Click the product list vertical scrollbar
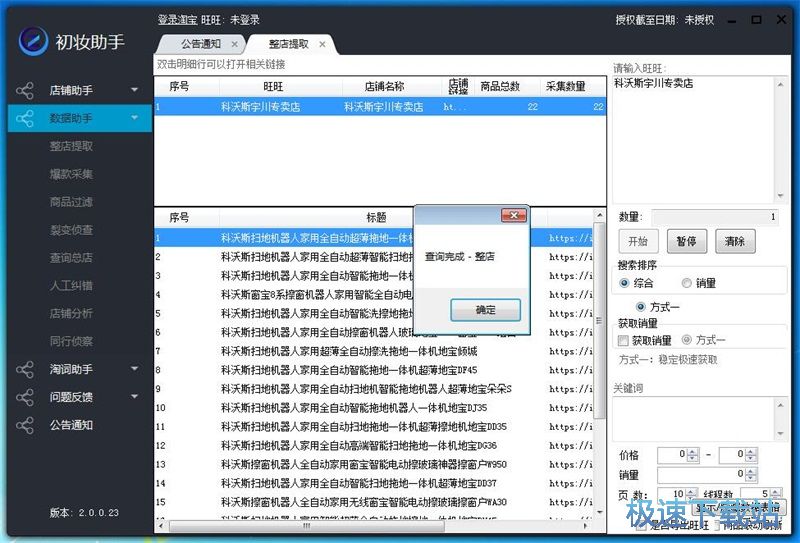This screenshot has height=543, width=800. pos(599,322)
